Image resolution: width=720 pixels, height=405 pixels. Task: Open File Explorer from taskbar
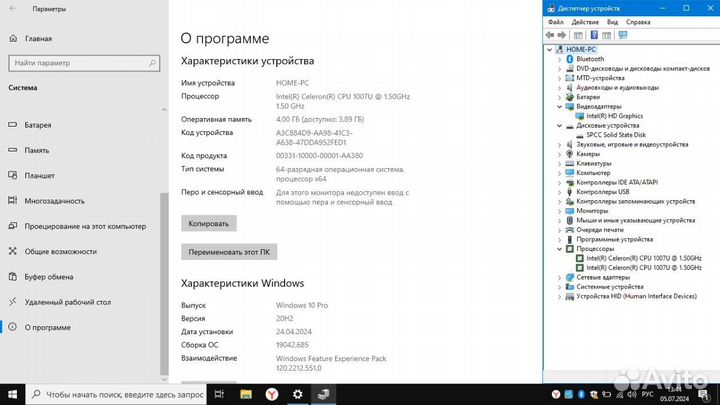coord(246,394)
